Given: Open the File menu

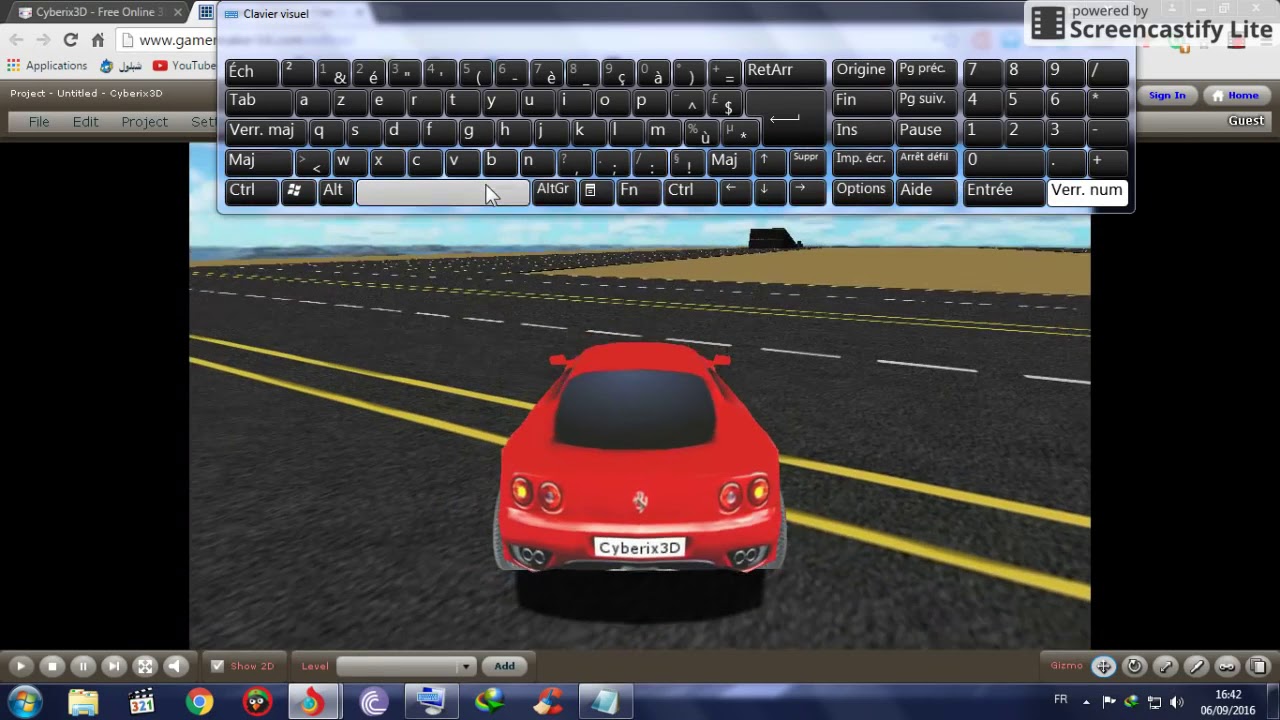Looking at the screenshot, I should point(39,121).
